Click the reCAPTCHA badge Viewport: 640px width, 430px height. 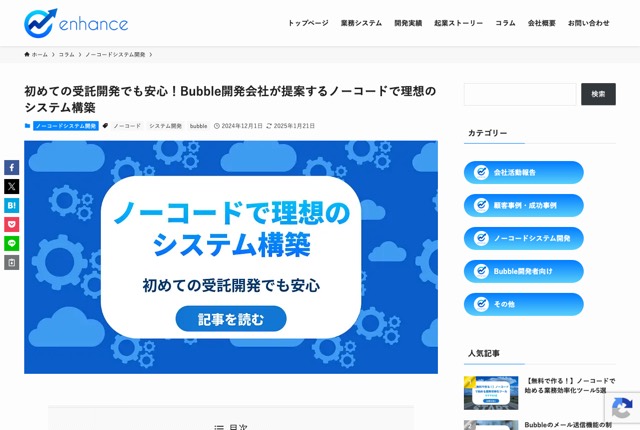[x=622, y=409]
